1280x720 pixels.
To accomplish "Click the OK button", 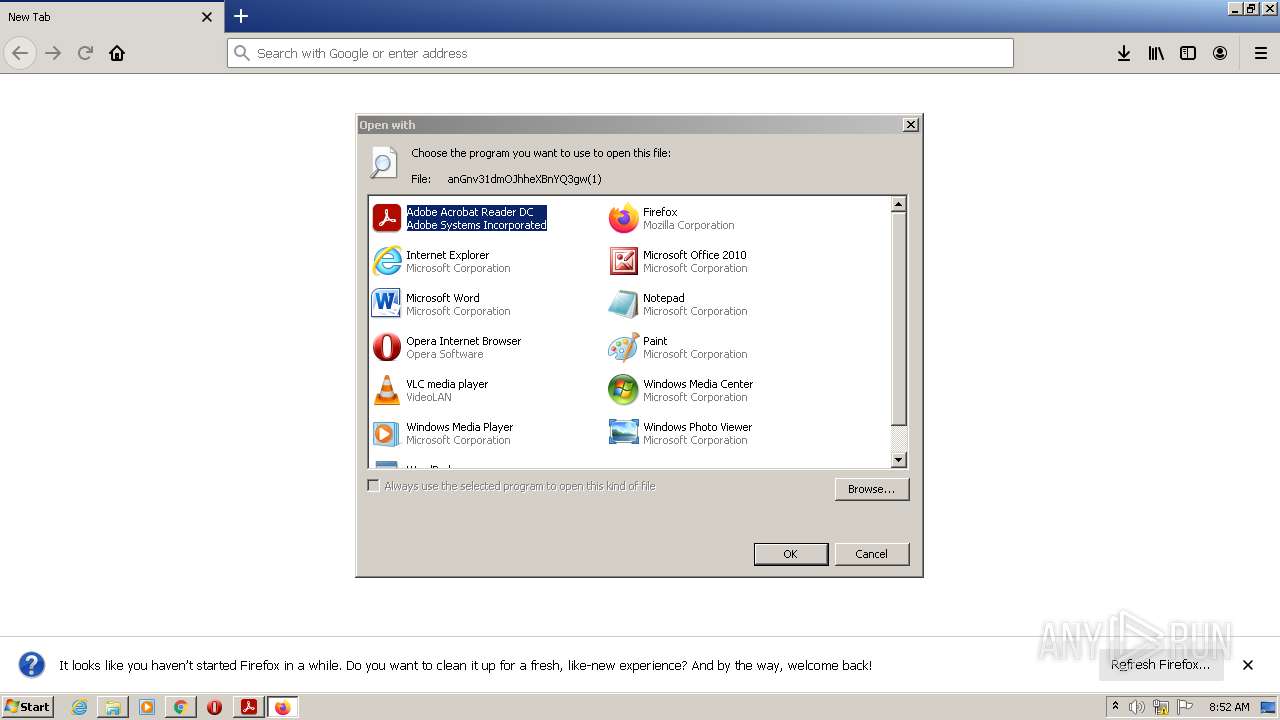I will tap(790, 554).
